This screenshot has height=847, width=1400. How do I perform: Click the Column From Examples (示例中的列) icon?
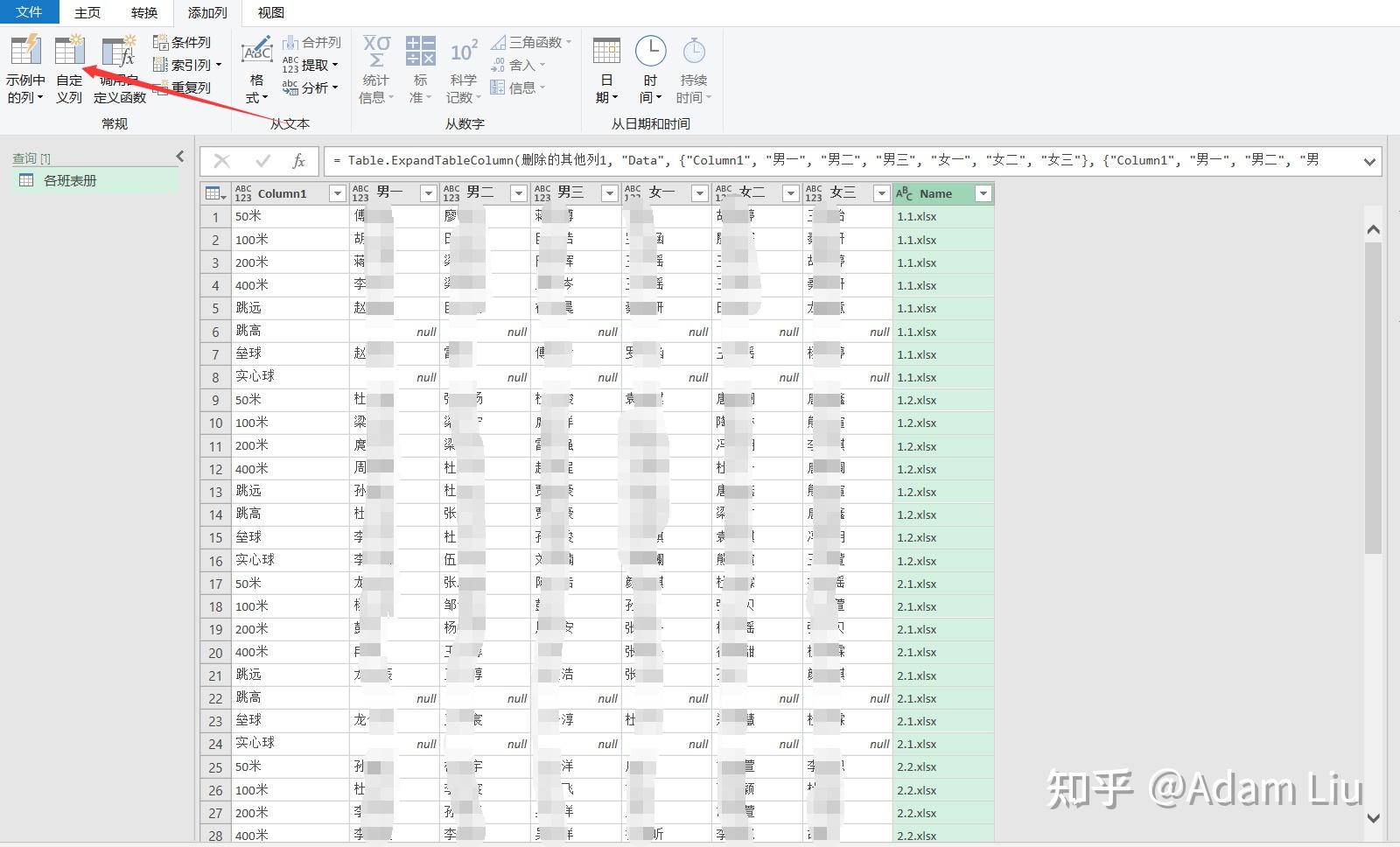pyautogui.click(x=25, y=51)
